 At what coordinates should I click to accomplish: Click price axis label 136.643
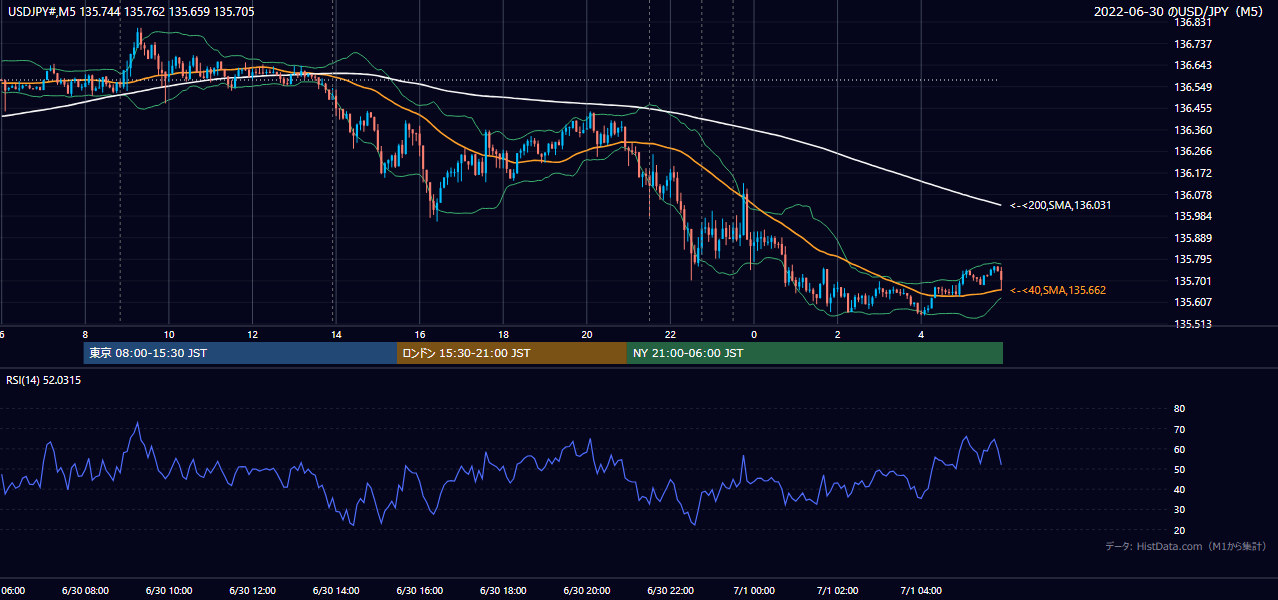(x=1192, y=66)
